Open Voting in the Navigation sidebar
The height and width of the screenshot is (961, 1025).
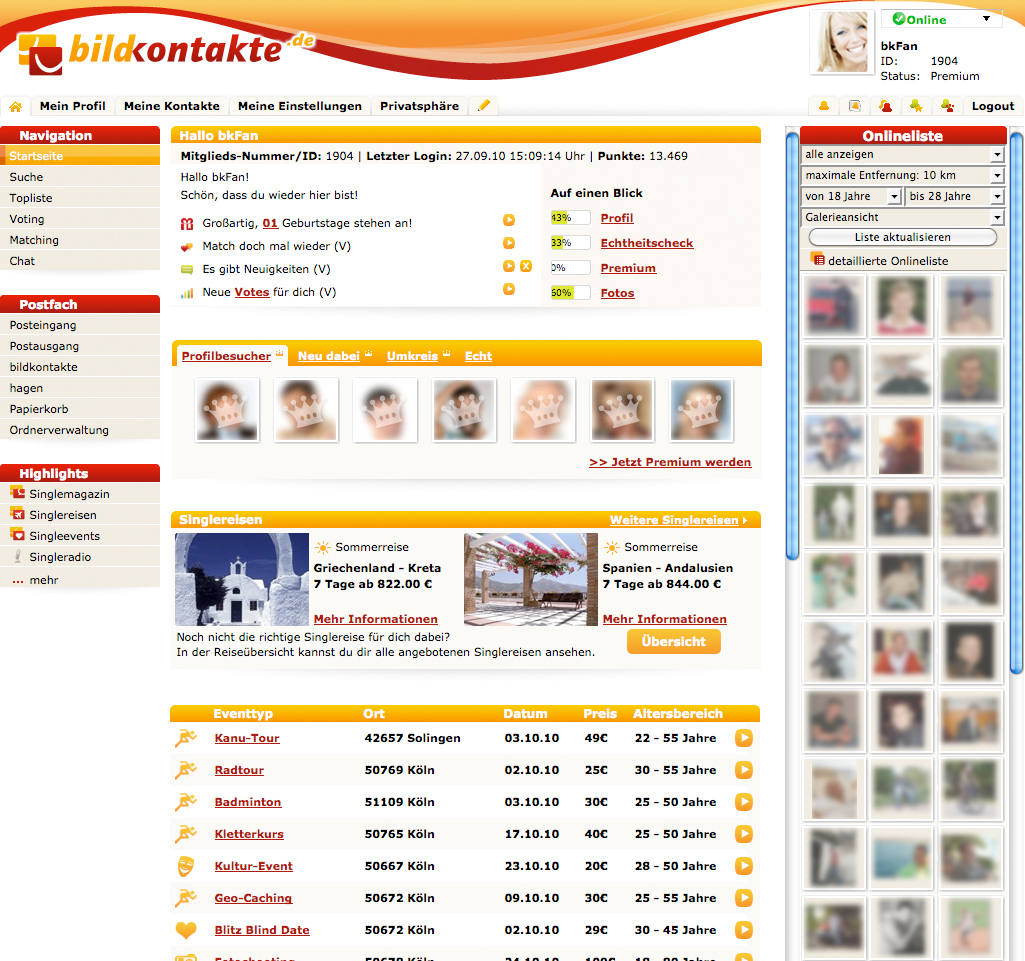pyautogui.click(x=80, y=219)
